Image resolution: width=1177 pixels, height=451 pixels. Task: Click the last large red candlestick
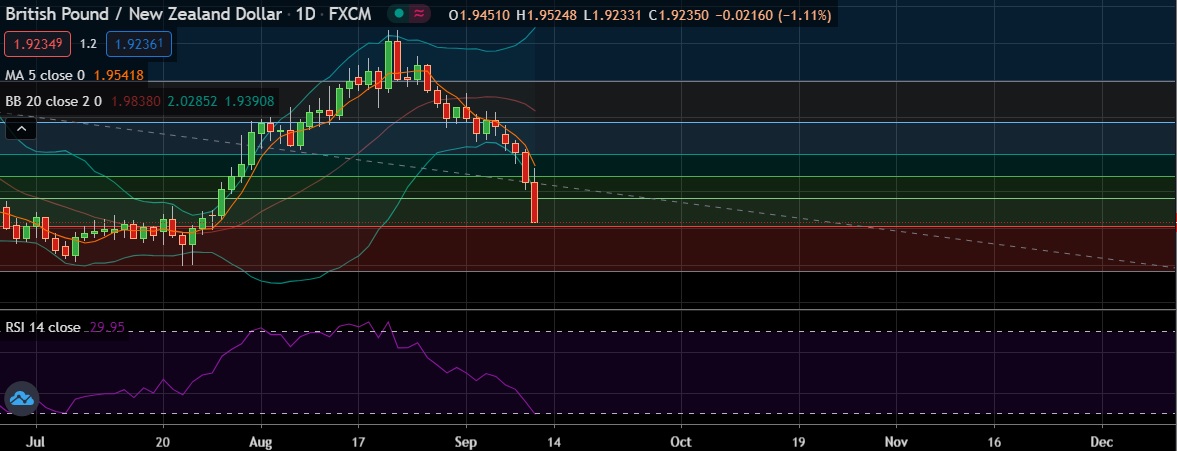coord(534,202)
